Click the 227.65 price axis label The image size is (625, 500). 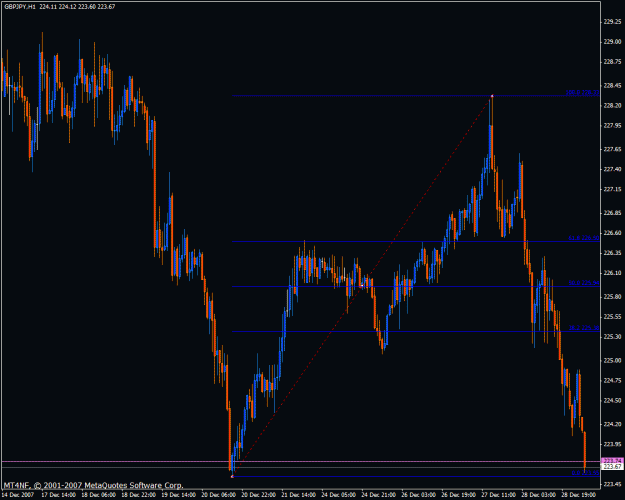click(x=612, y=150)
